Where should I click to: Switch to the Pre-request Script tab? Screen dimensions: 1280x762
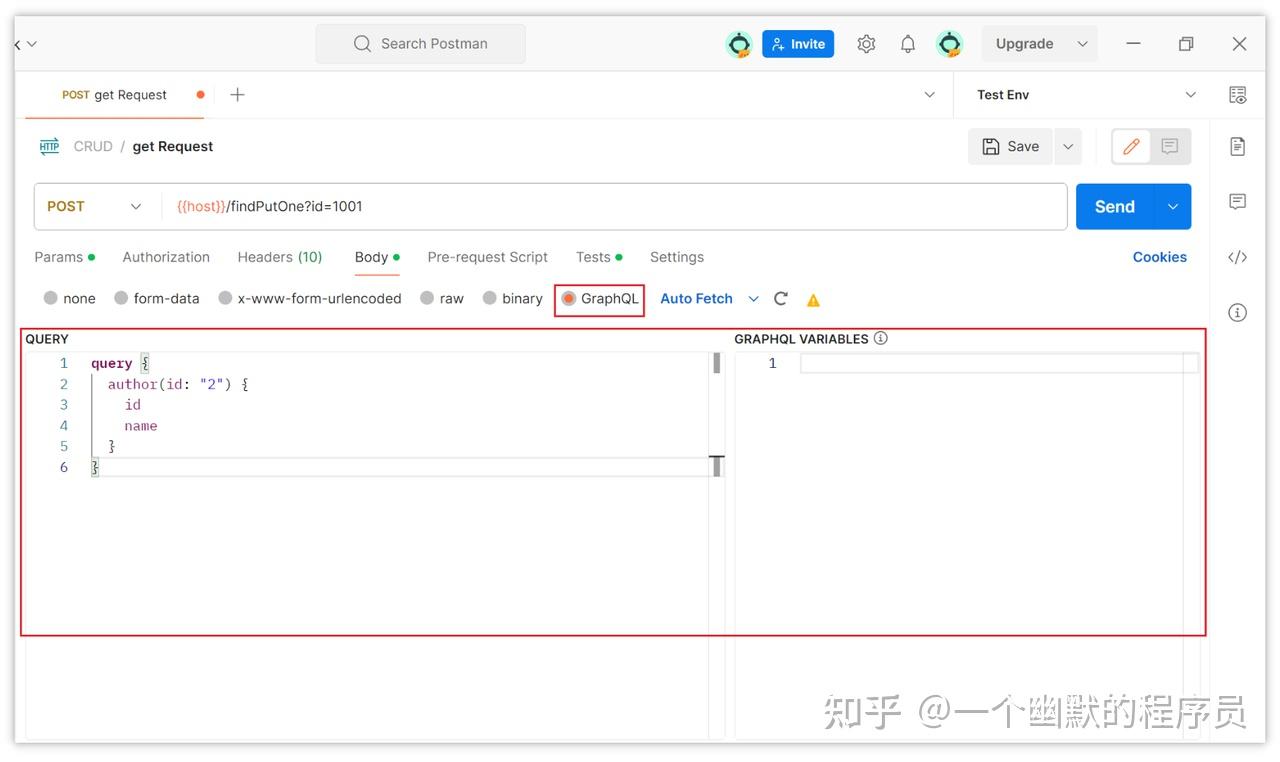click(487, 257)
